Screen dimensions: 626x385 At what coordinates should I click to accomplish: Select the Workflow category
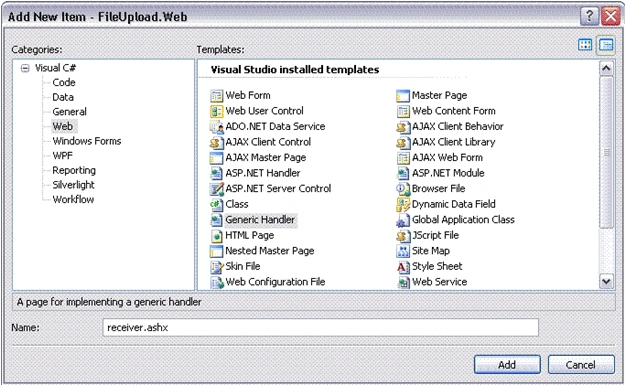(x=73, y=199)
